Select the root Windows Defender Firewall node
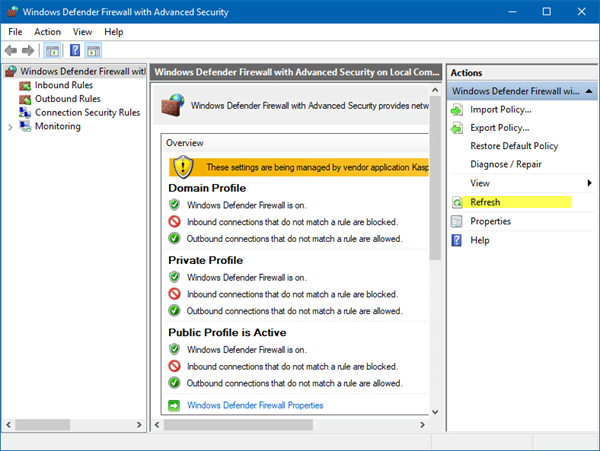The image size is (600, 451). pos(83,71)
